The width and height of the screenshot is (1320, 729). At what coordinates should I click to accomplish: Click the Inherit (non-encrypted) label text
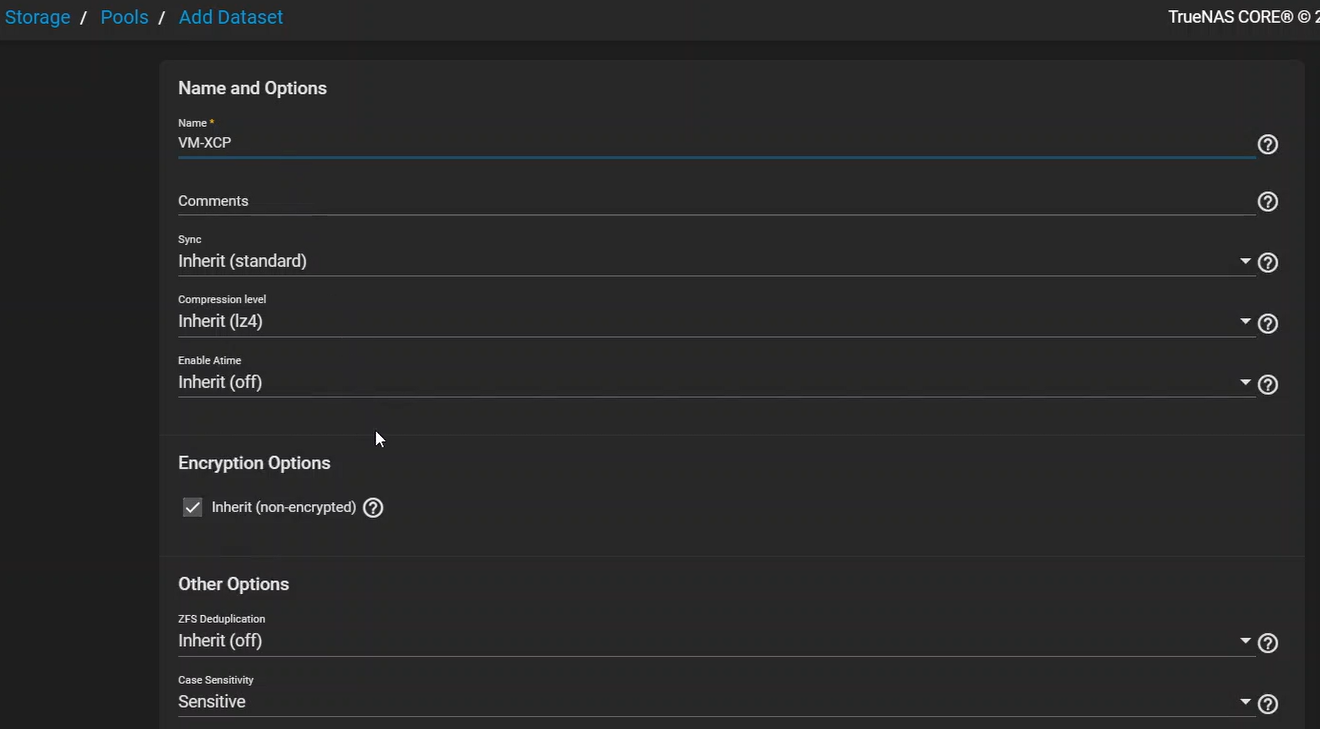(x=284, y=508)
